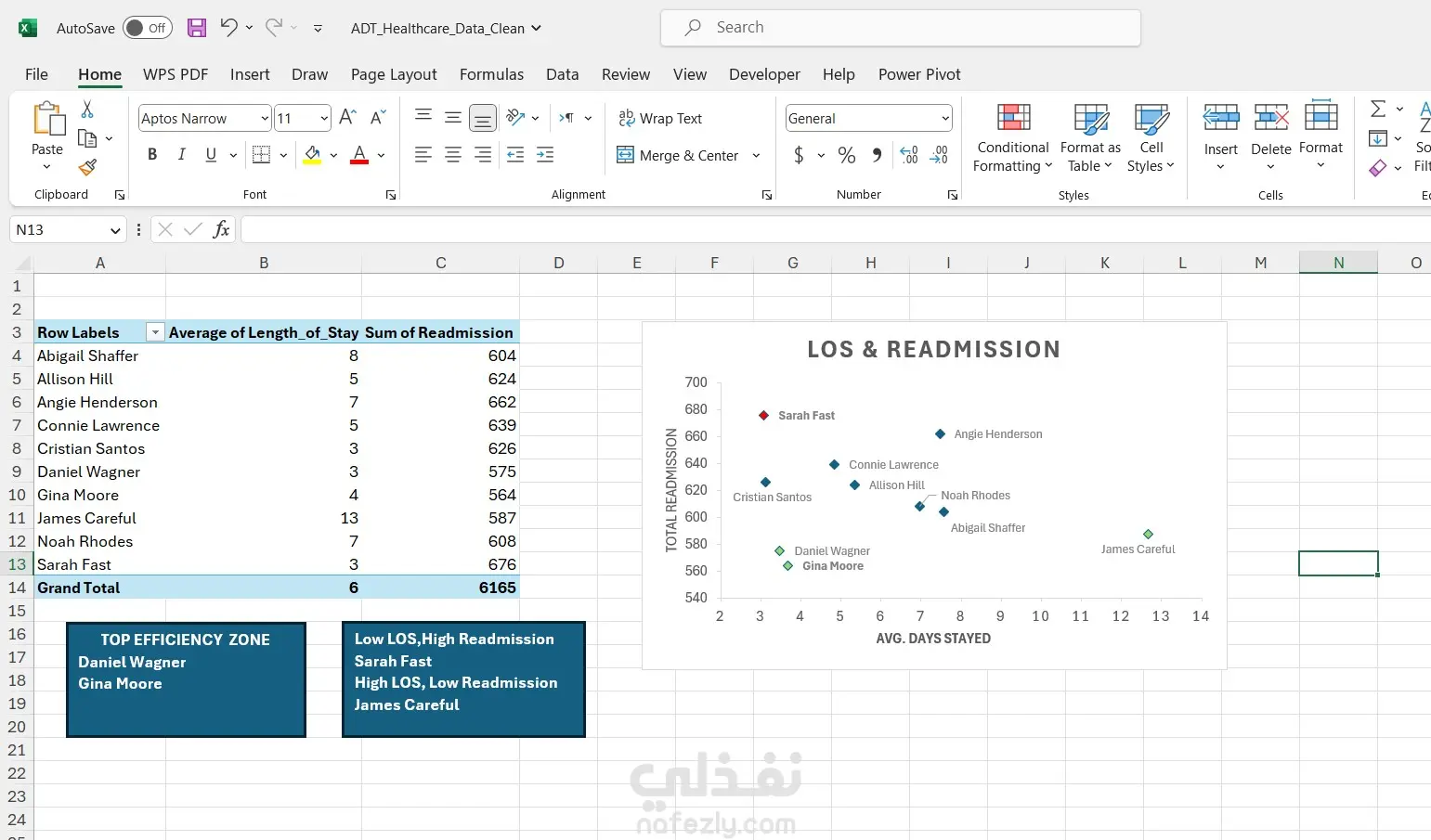1431x840 pixels.
Task: Click Increase Indent icon
Action: 545,155
